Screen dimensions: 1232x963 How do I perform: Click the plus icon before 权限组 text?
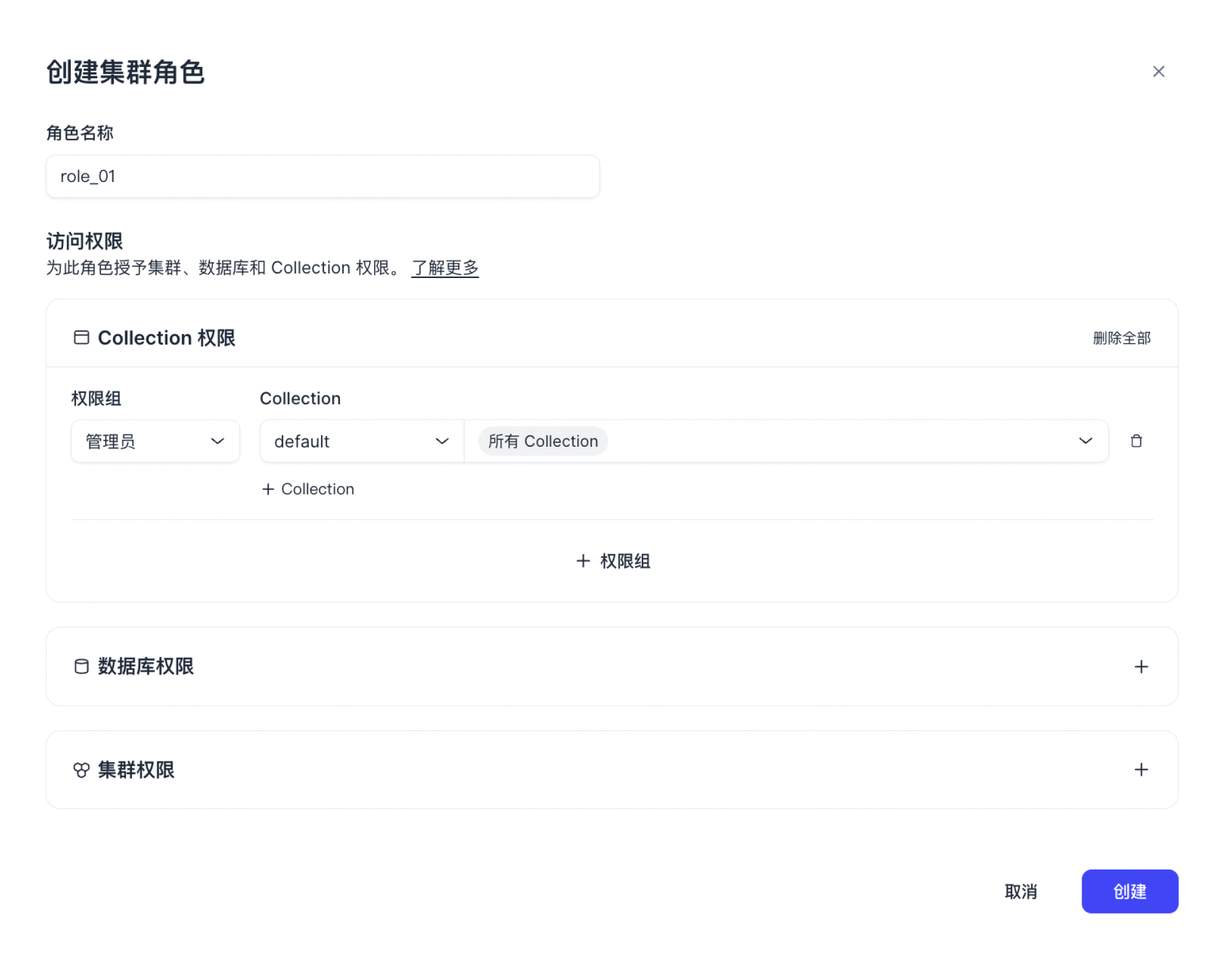click(583, 560)
